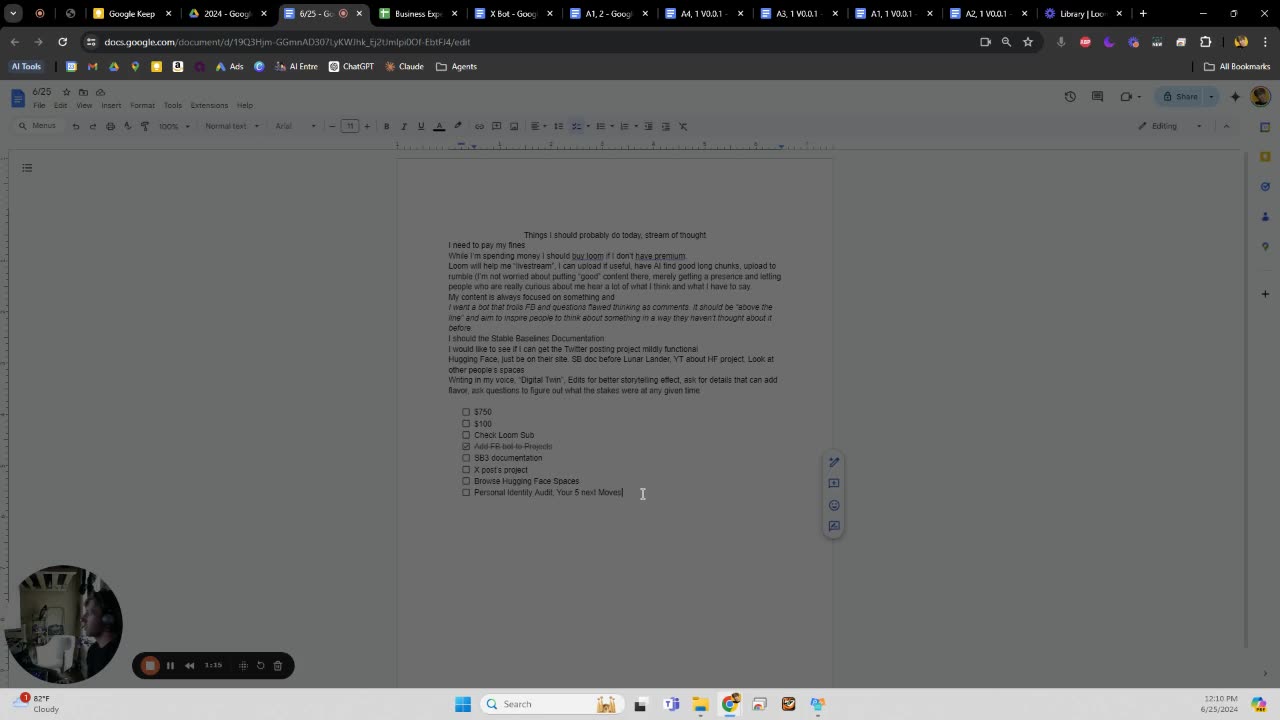Open the Gemini sparkle icon
The width and height of the screenshot is (1280, 720).
(x=1235, y=97)
